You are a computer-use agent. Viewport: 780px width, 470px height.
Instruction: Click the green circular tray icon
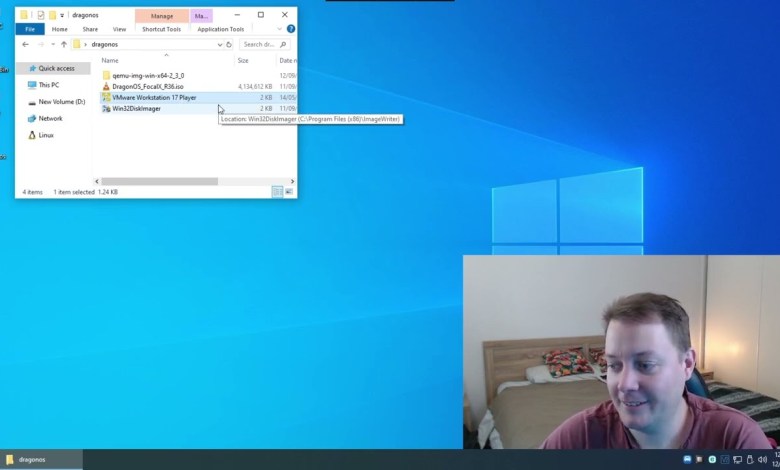click(x=712, y=460)
